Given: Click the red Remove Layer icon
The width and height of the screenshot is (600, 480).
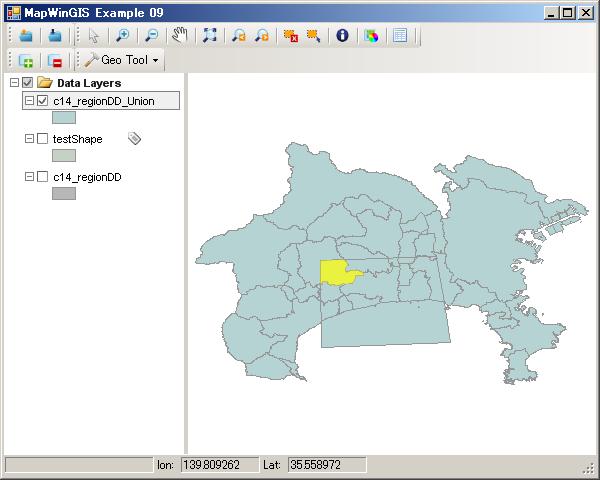Looking at the screenshot, I should [x=55, y=60].
